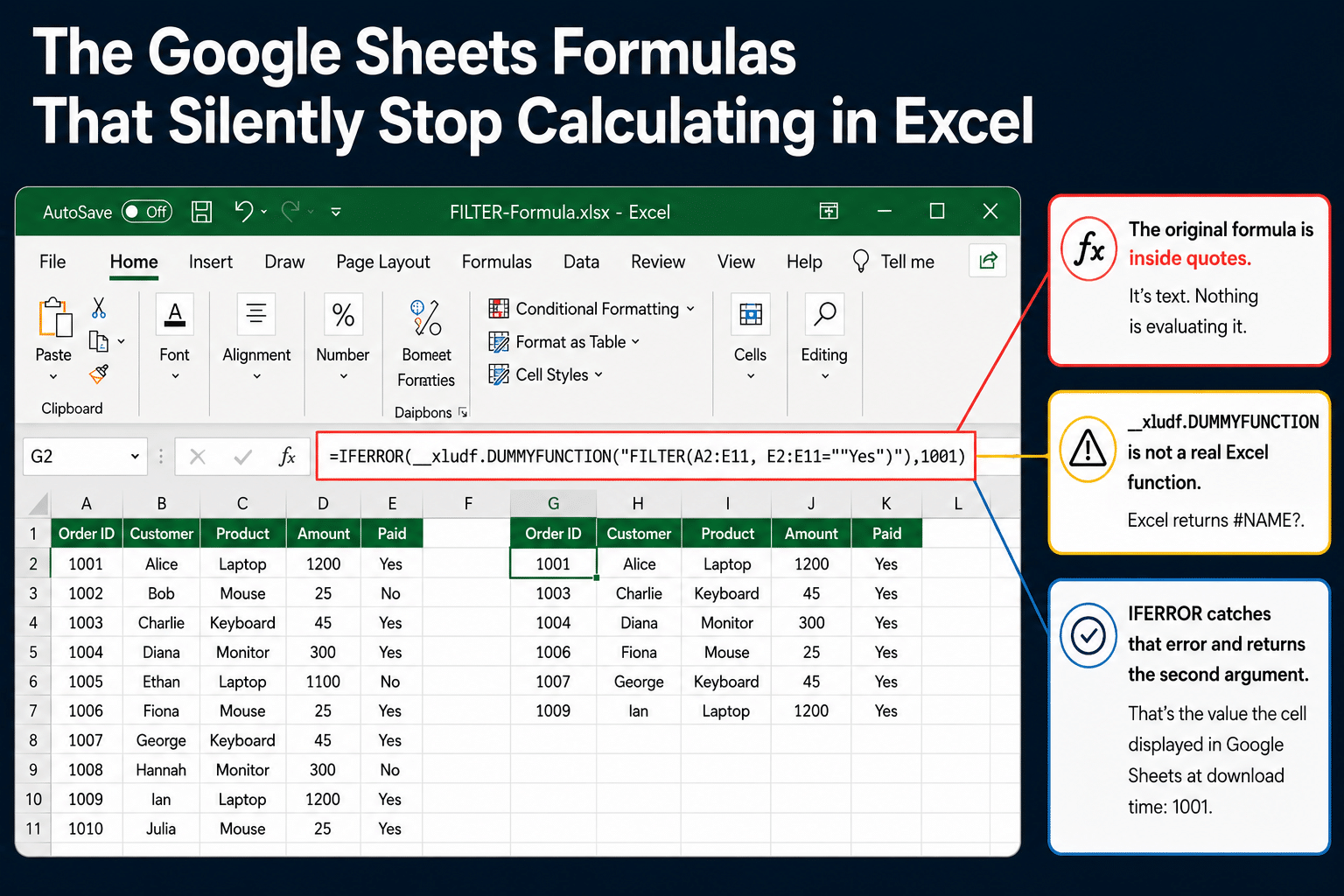Open the Number percent icon

[x=343, y=314]
